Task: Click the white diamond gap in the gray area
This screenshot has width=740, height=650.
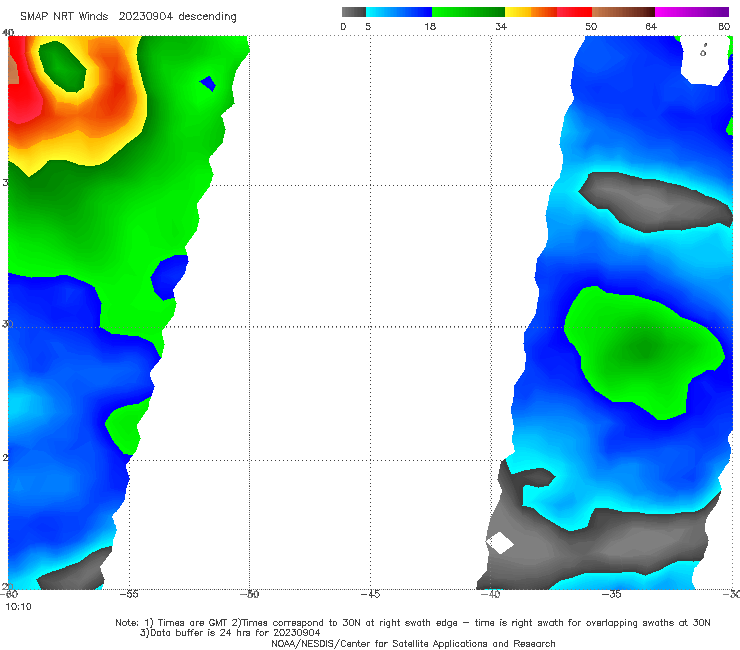Action: [x=500, y=543]
